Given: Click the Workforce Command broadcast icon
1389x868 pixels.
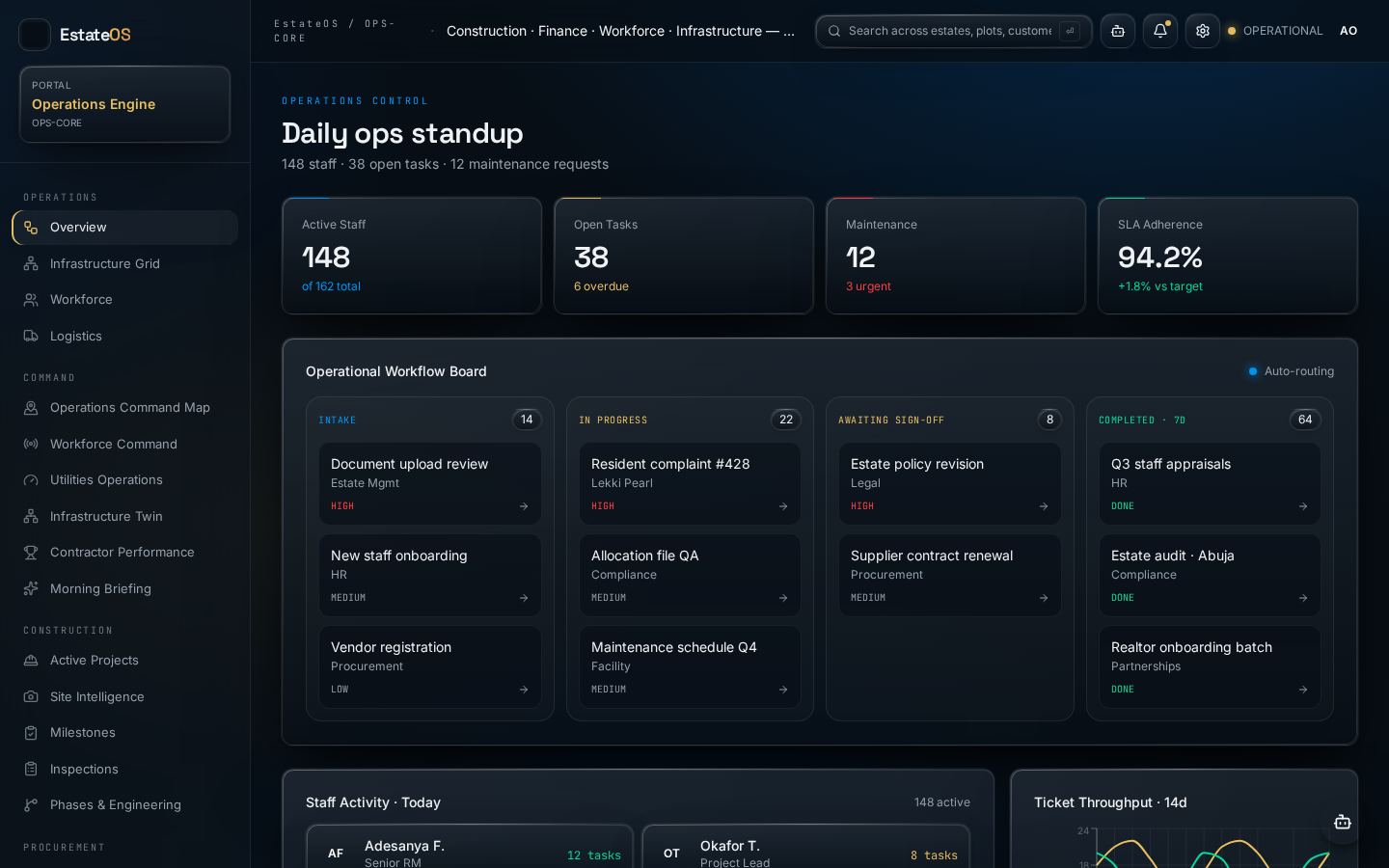Looking at the screenshot, I should 31,444.
